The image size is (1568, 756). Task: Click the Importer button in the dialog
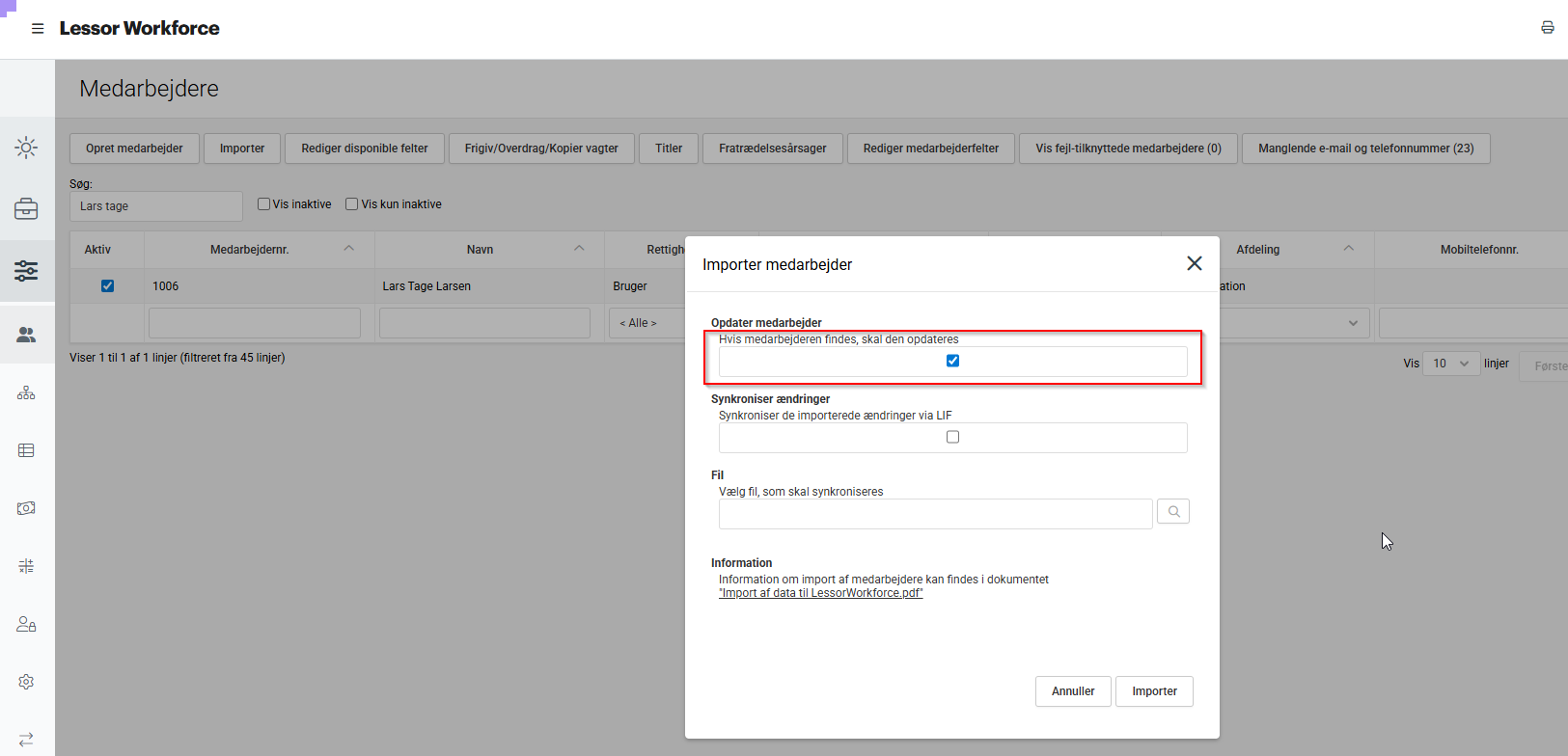coord(1154,691)
